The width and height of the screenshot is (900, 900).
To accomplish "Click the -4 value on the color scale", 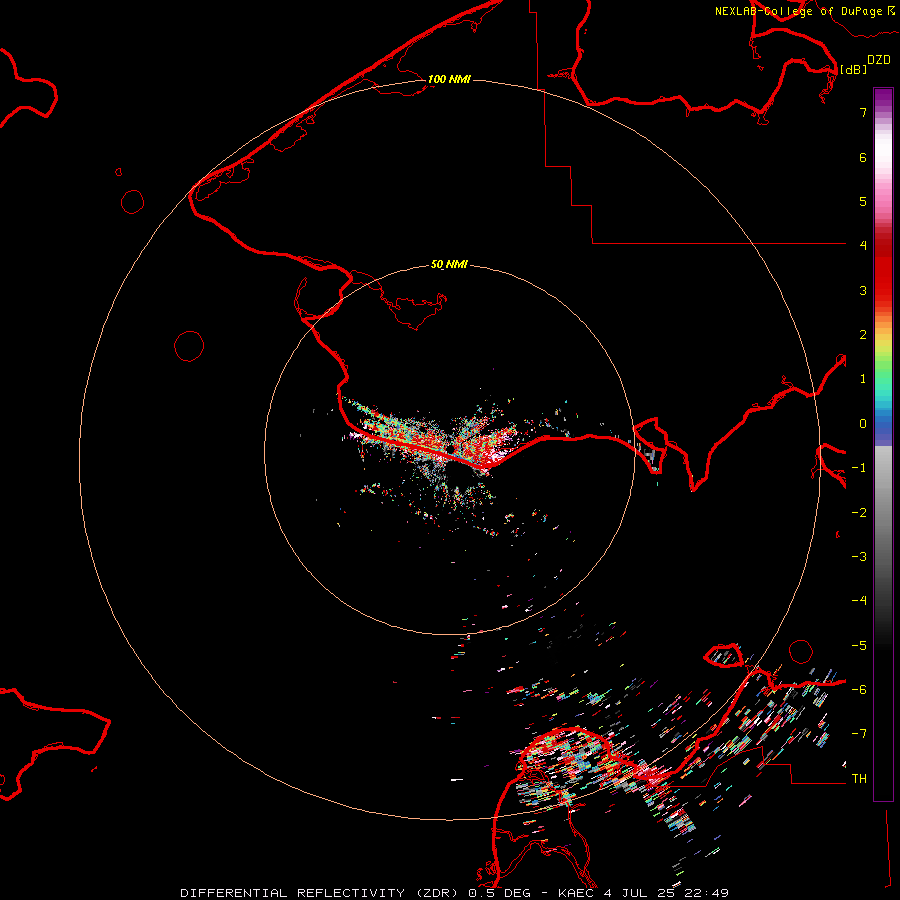I will pyautogui.click(x=859, y=601).
